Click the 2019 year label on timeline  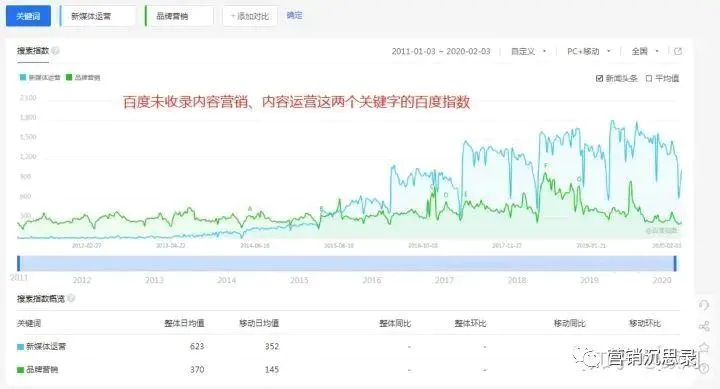pos(590,280)
